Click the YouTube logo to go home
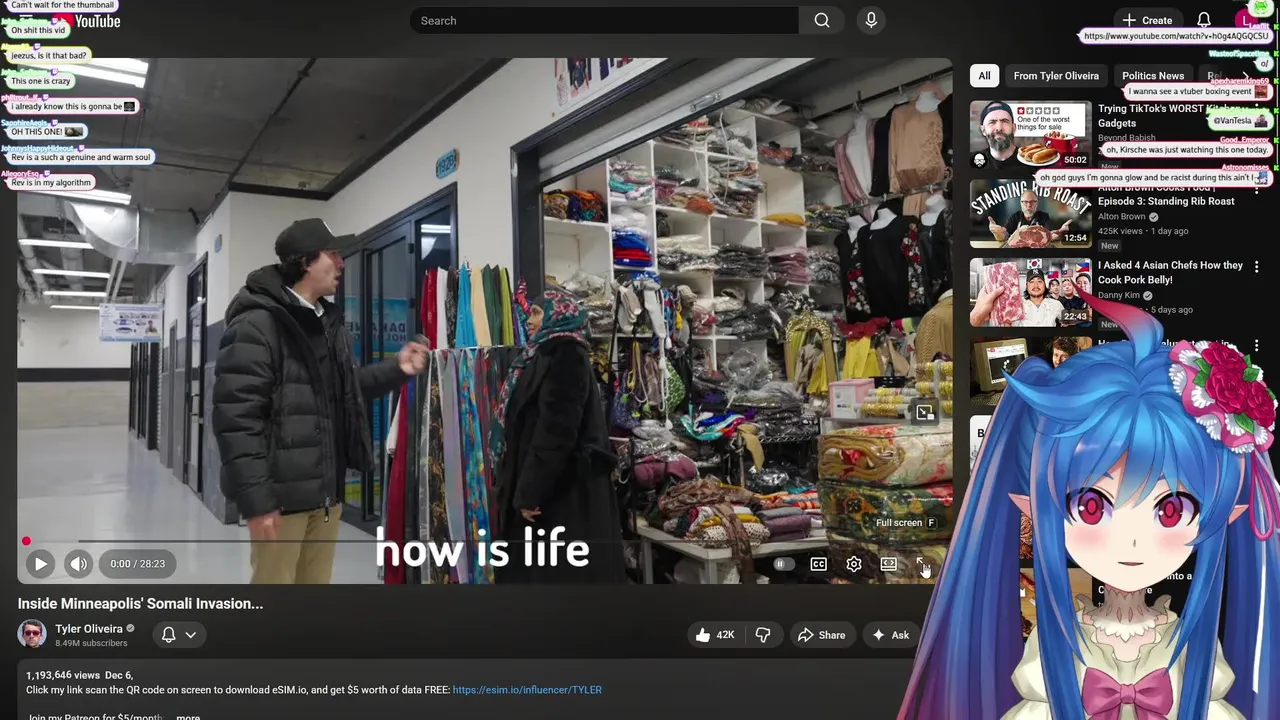The height and width of the screenshot is (720, 1280). [x=85, y=20]
